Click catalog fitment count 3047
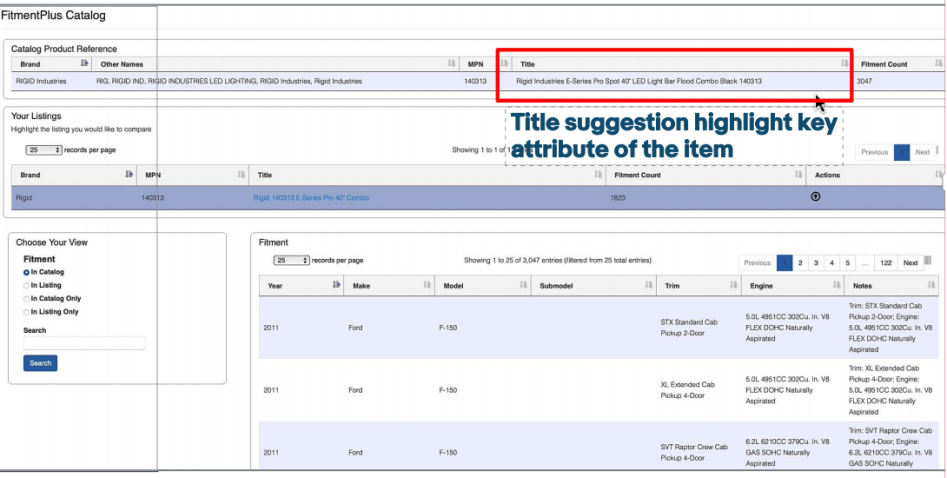 [x=865, y=81]
